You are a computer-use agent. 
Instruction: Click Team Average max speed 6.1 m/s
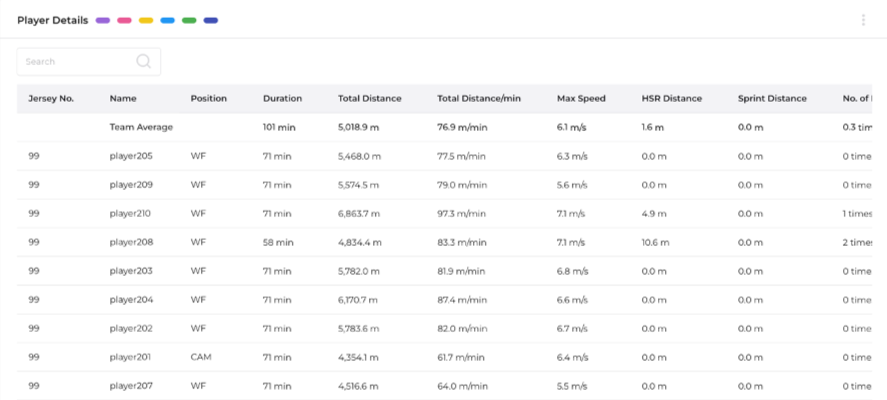tap(571, 127)
